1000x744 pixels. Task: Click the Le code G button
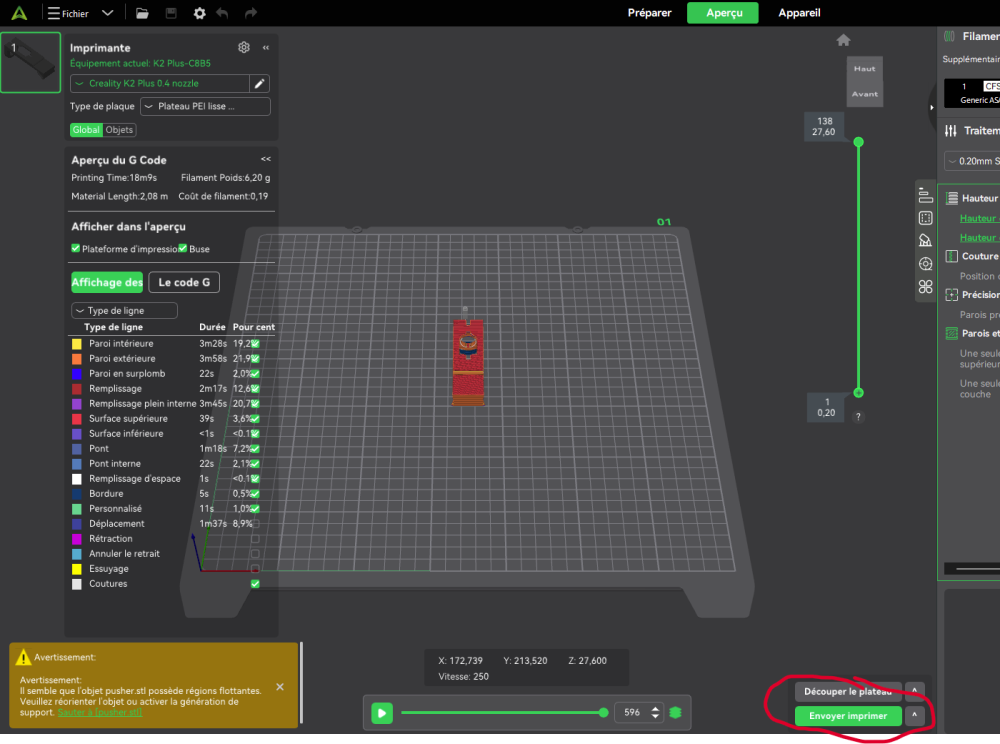(x=184, y=282)
